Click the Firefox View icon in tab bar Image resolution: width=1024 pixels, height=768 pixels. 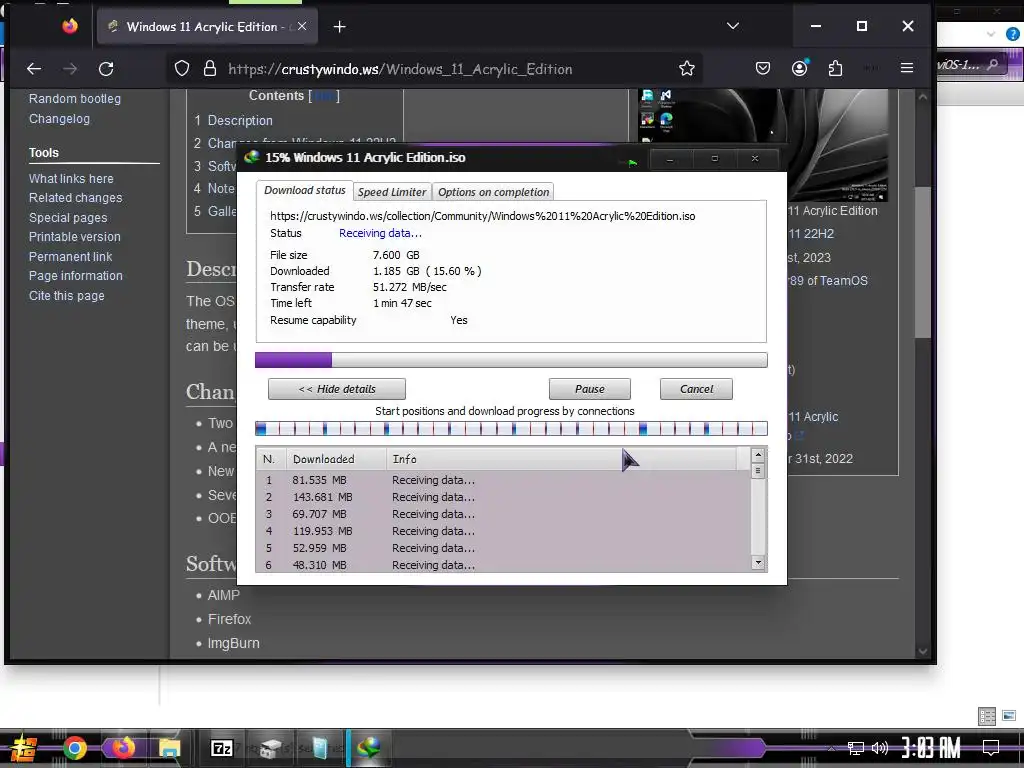70,26
